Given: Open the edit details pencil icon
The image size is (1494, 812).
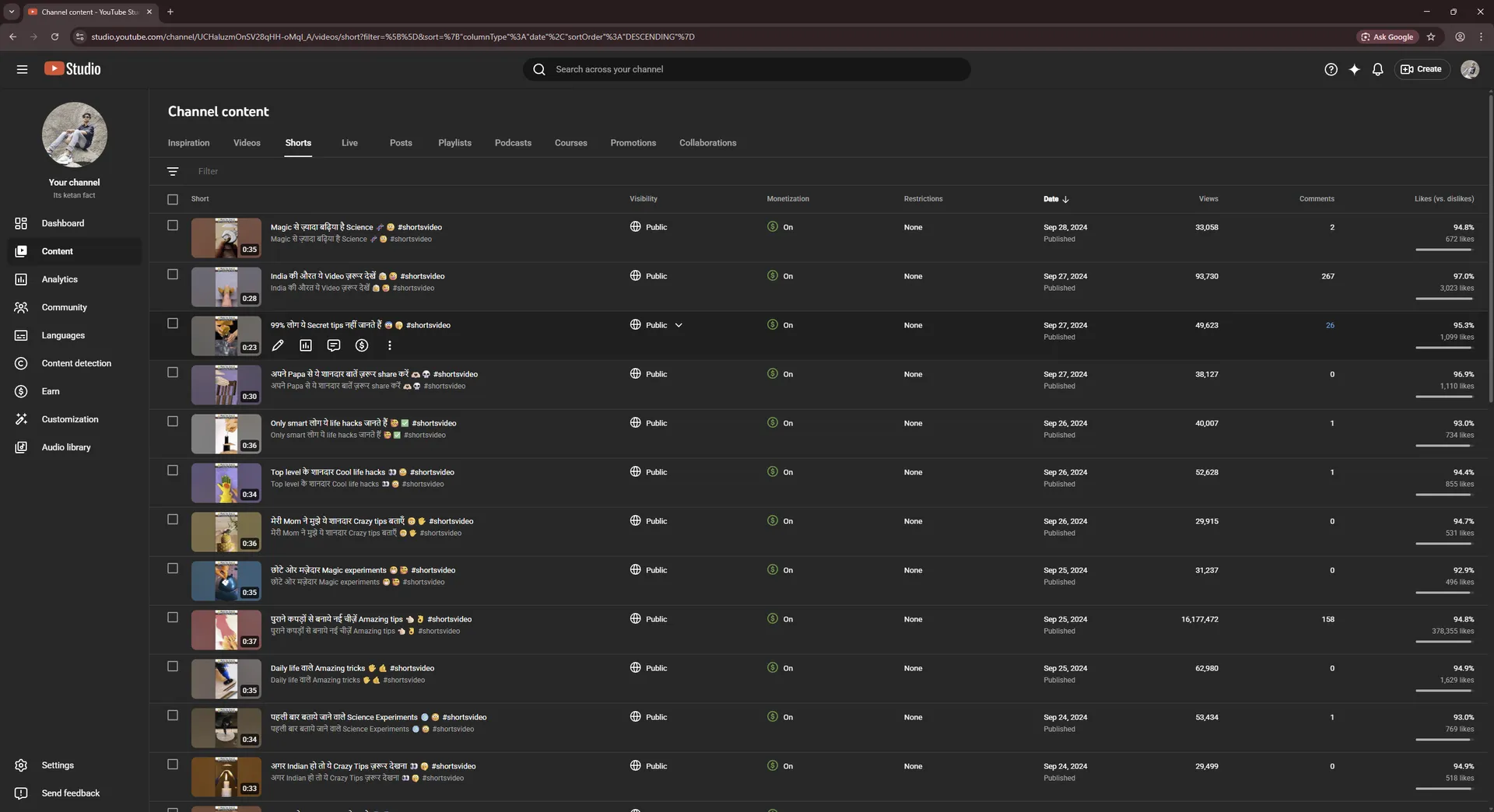Looking at the screenshot, I should click(x=278, y=345).
